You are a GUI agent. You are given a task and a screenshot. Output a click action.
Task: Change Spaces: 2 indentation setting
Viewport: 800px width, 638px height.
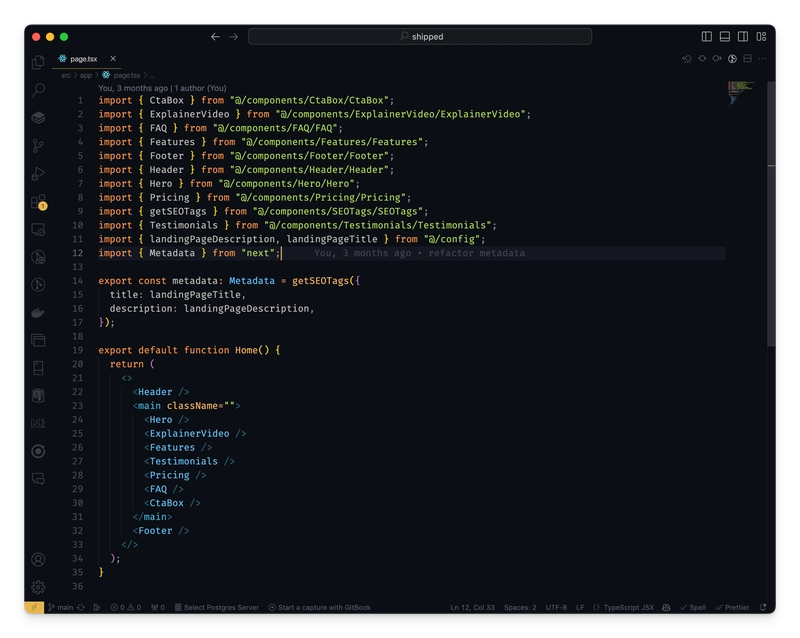520,607
